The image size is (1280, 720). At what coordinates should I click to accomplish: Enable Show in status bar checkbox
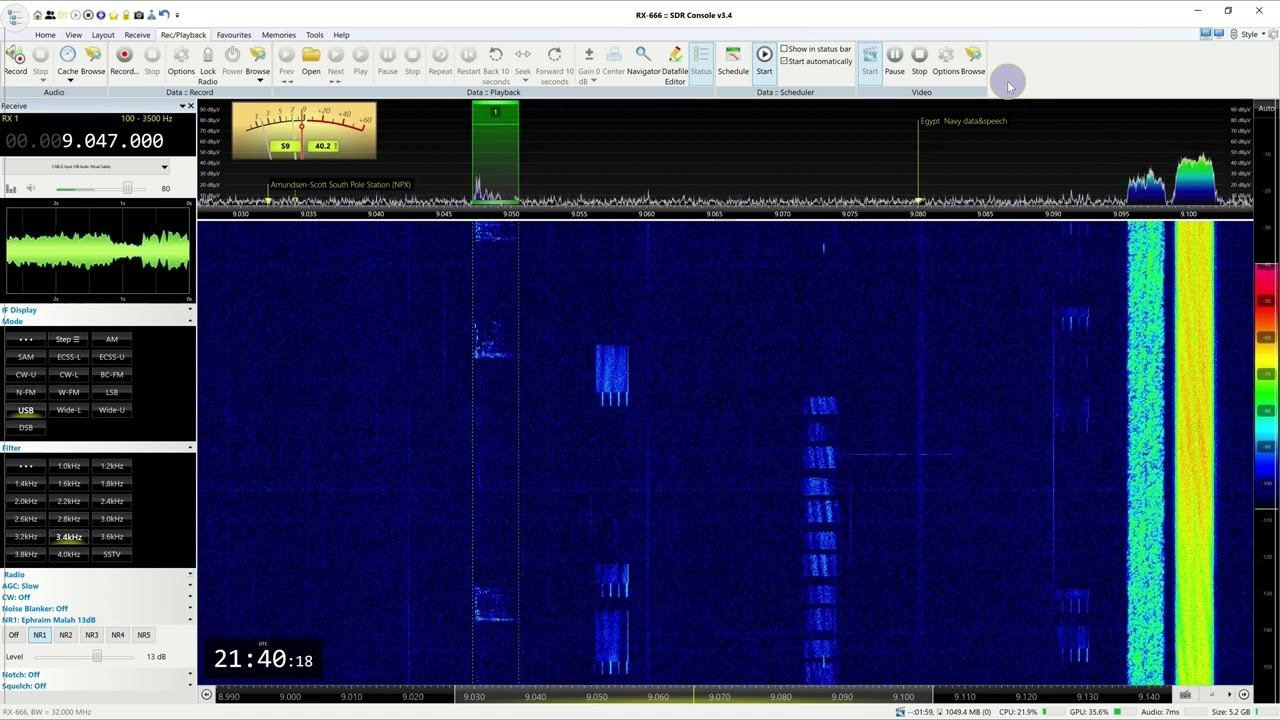pos(784,49)
